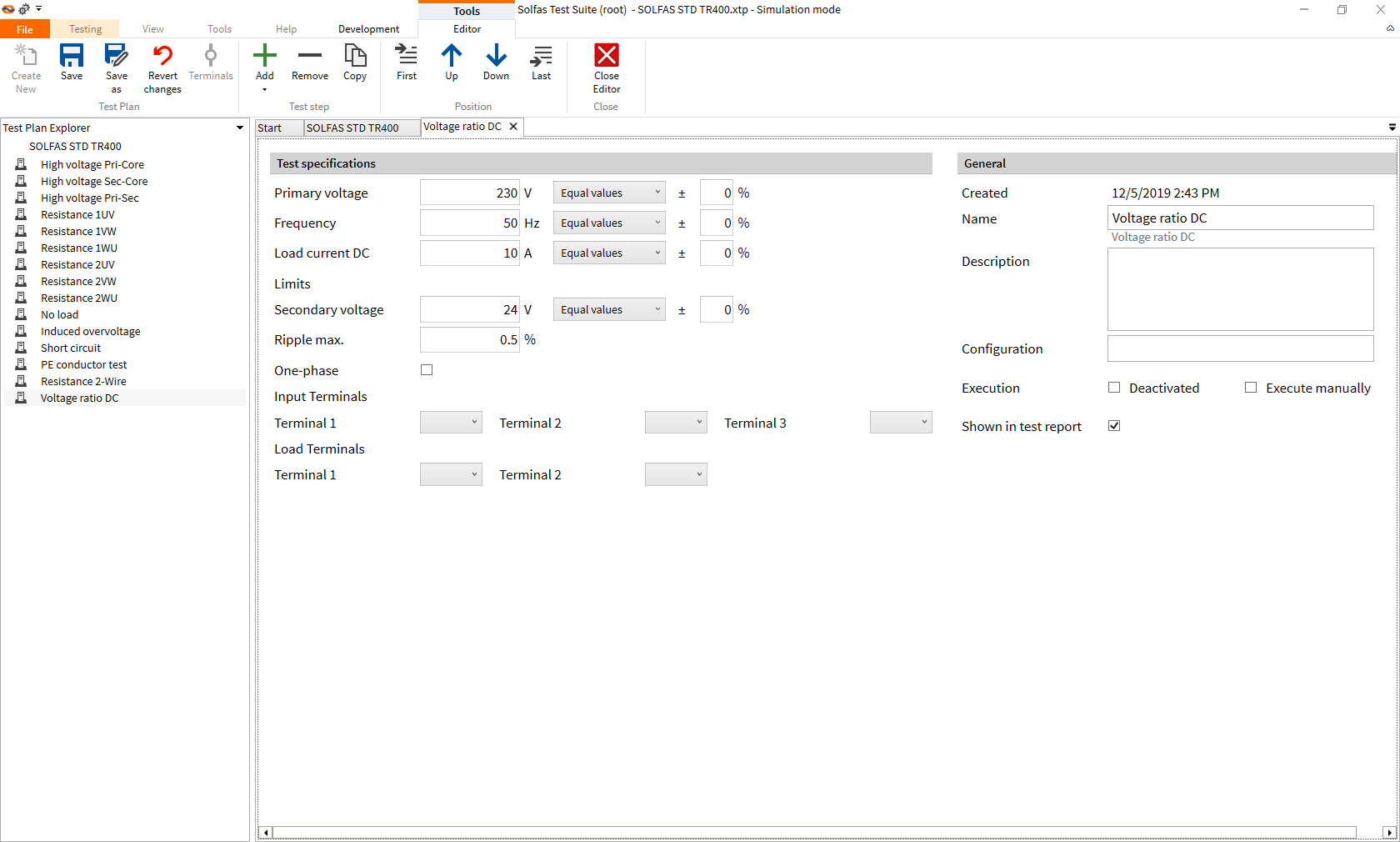
Task: Open Secondary voltage Equal values dropdown
Action: click(x=609, y=309)
